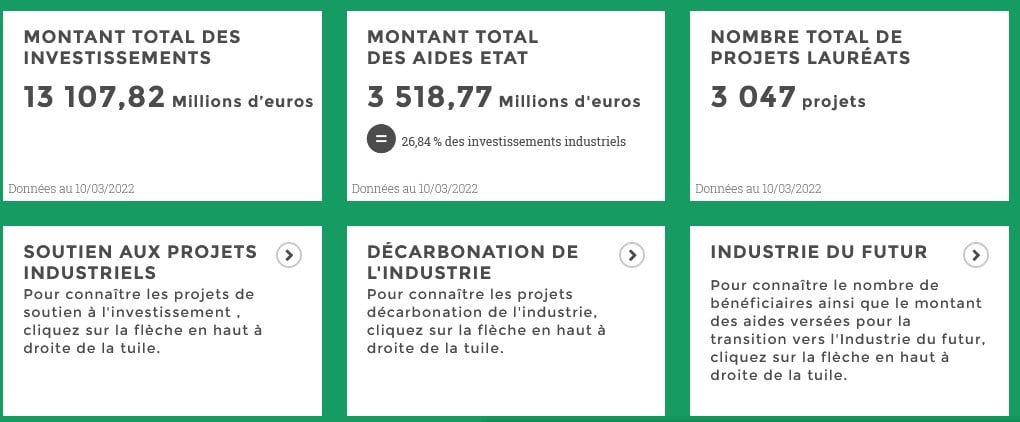1020x422 pixels.
Task: Click the date label under aides Etat tile
Action: pos(415,189)
